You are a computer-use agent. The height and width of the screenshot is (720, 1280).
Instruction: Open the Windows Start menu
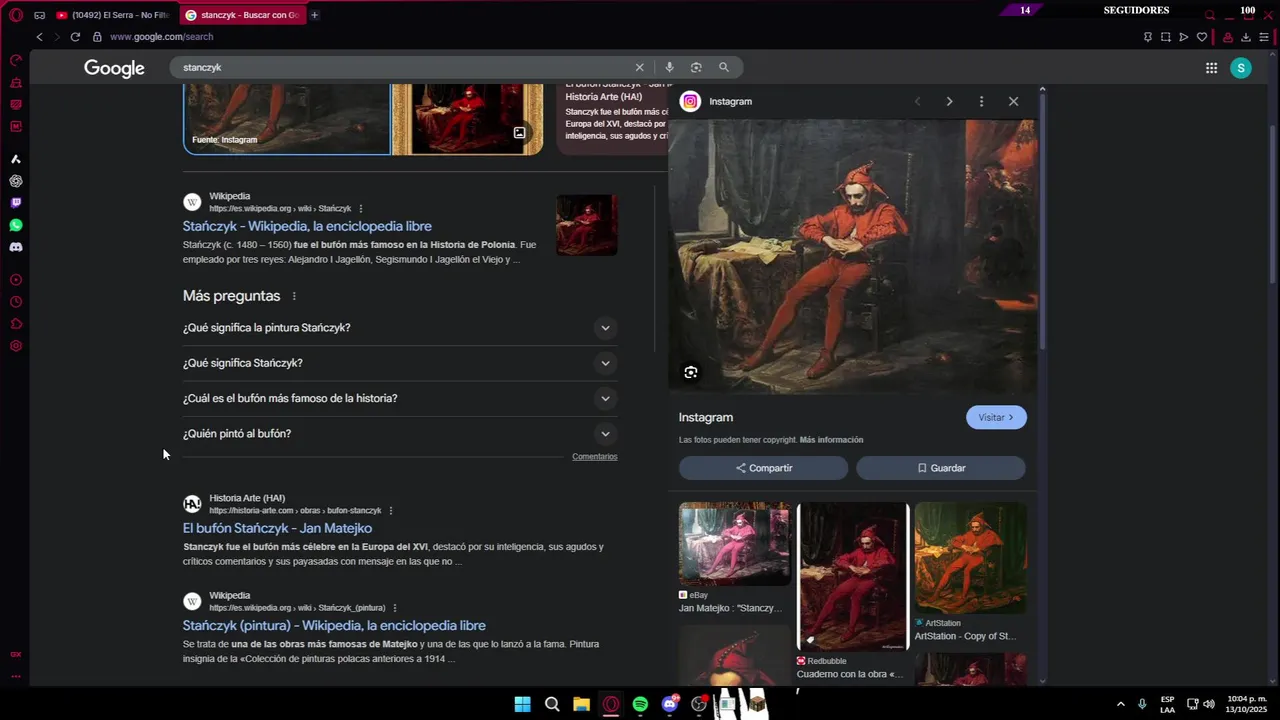click(522, 704)
